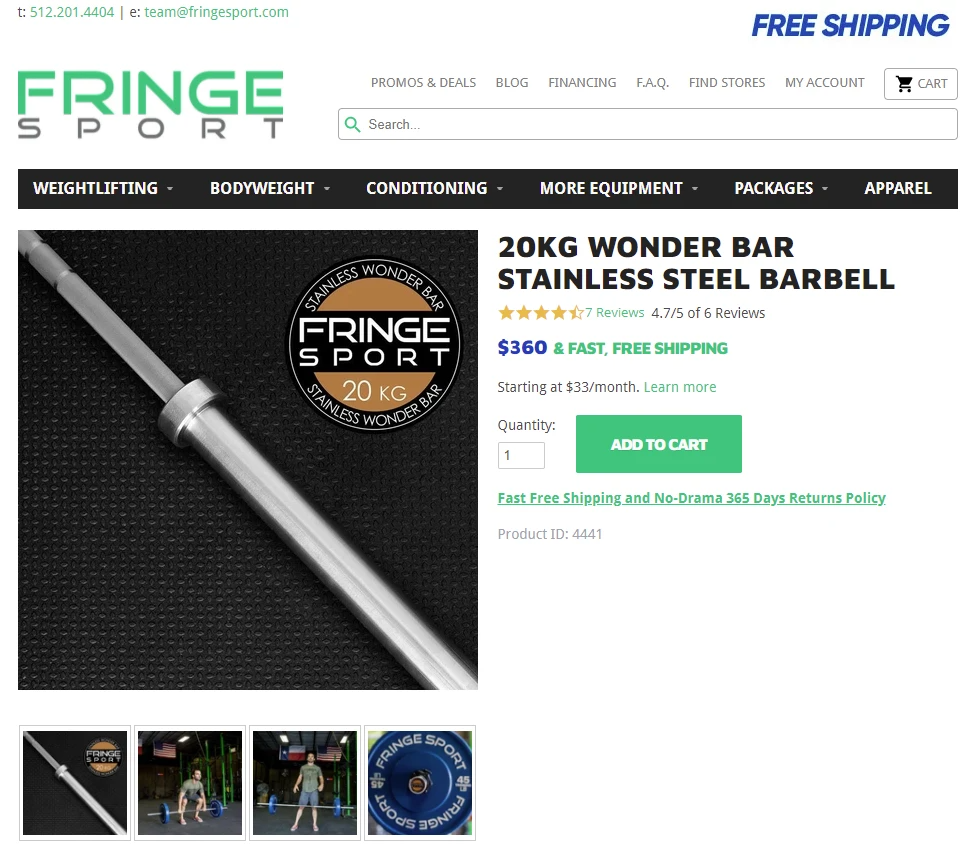Click the shopping cart icon

point(904,84)
